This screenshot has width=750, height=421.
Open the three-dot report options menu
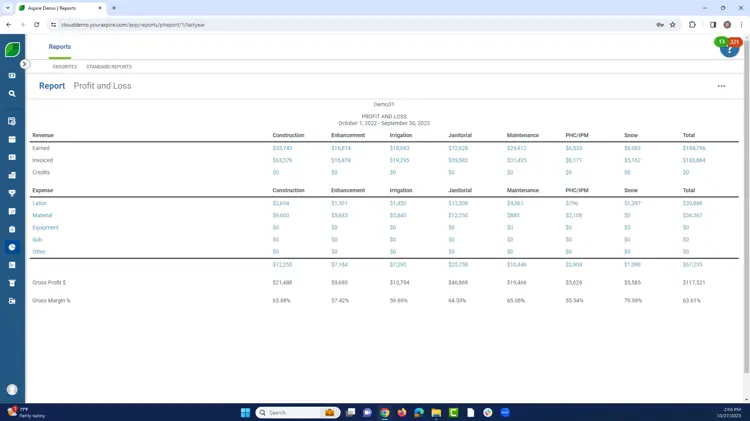[x=721, y=86]
